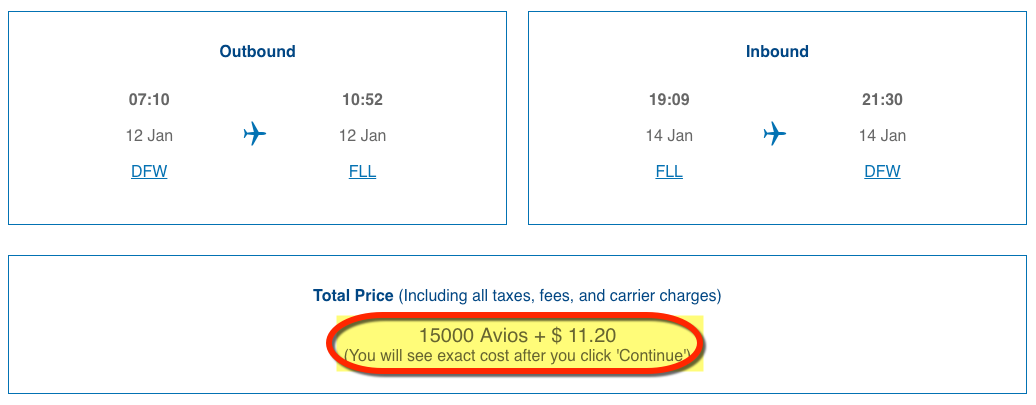Click the 19:09 inbound departure time
The height and width of the screenshot is (405, 1036).
pos(669,100)
